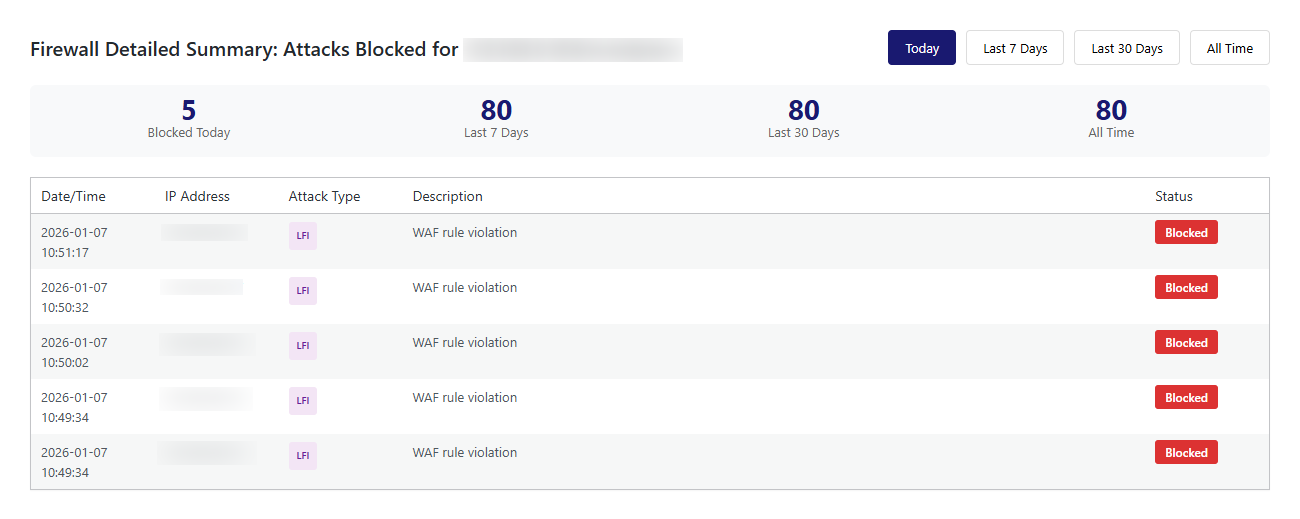Select the Today filter button
1300x519 pixels.
[x=921, y=48]
